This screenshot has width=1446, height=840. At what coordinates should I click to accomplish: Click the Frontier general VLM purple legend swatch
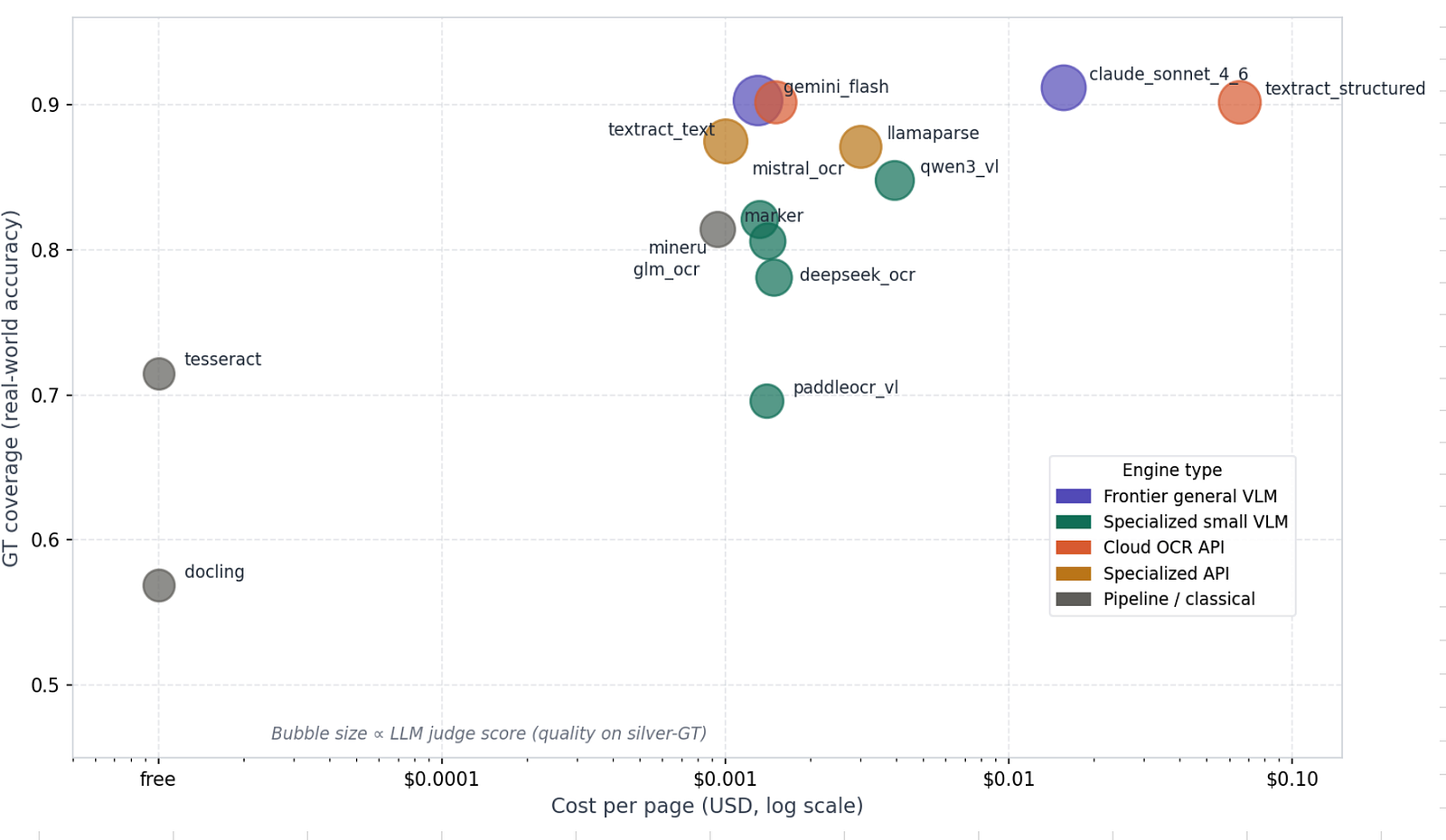click(1074, 496)
